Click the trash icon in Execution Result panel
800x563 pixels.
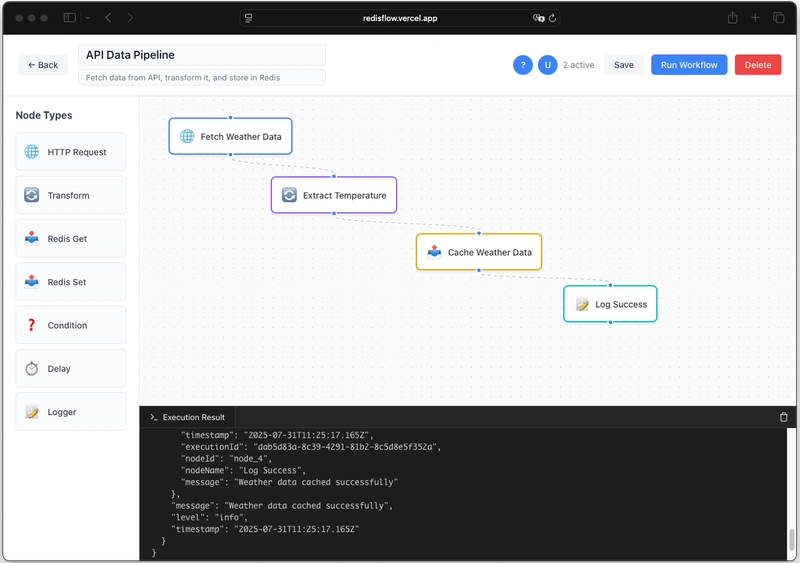coord(784,417)
